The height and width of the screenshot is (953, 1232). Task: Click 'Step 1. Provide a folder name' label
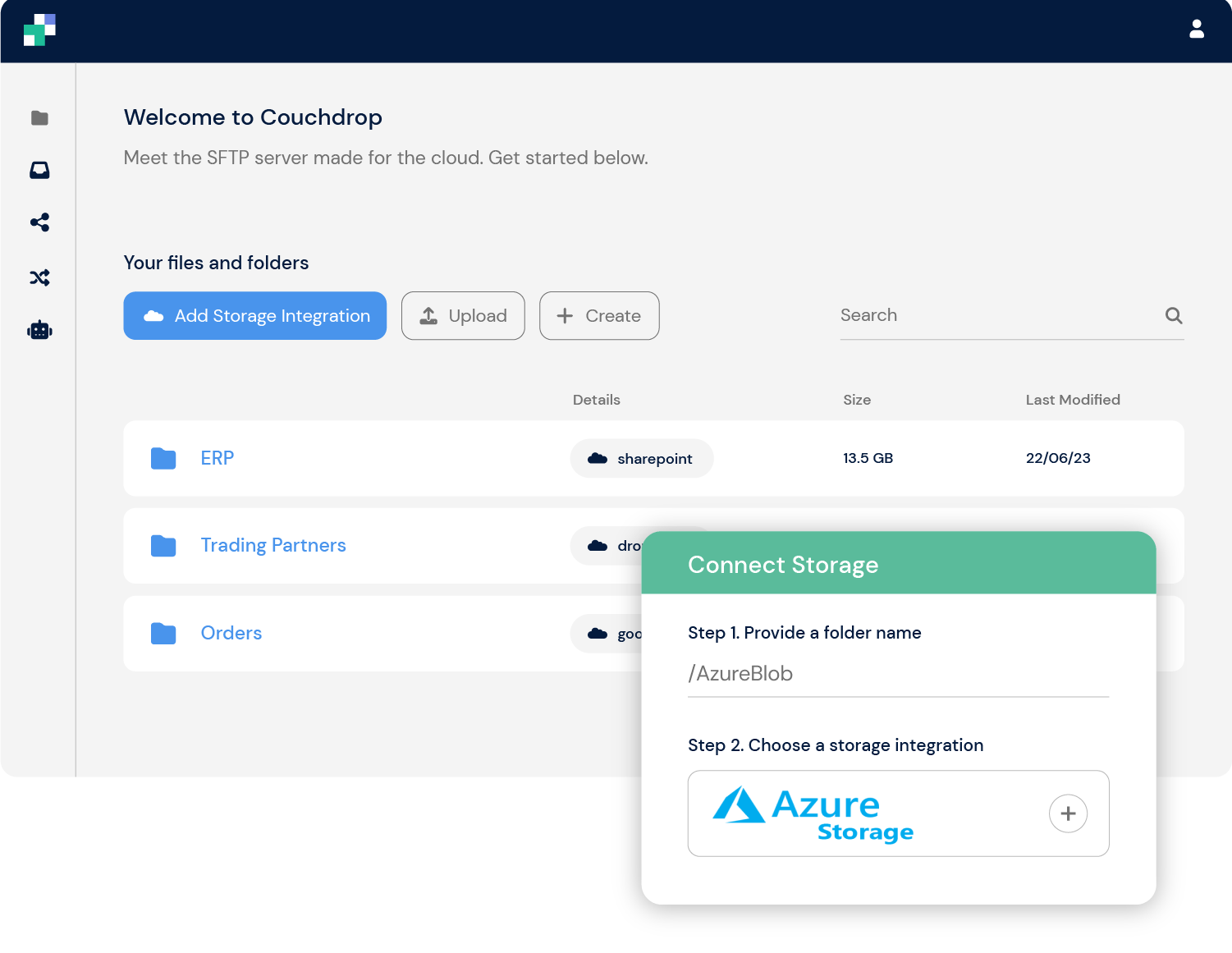[x=804, y=633]
